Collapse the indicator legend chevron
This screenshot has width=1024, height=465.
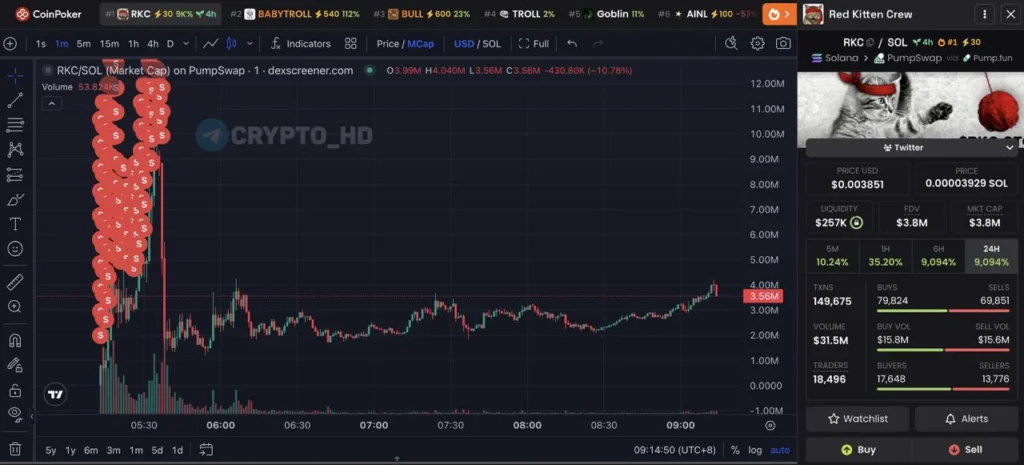coord(52,103)
